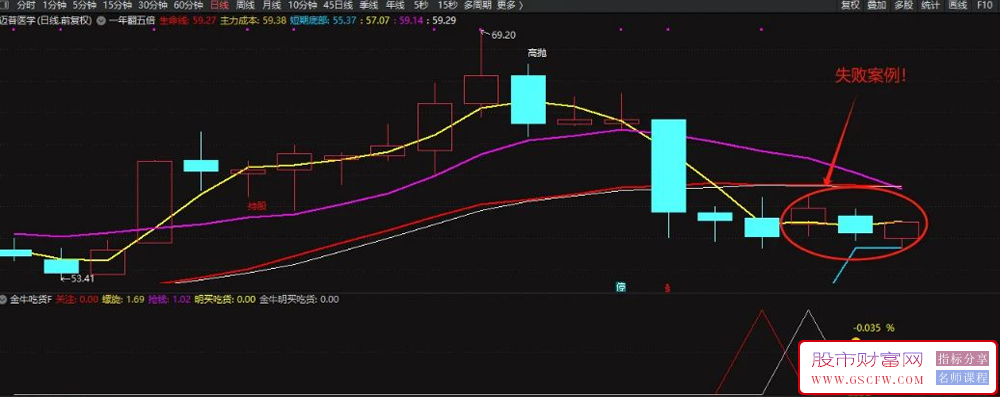Expand the 更多 timeframe options
1000x397 pixels.
tap(510, 5)
